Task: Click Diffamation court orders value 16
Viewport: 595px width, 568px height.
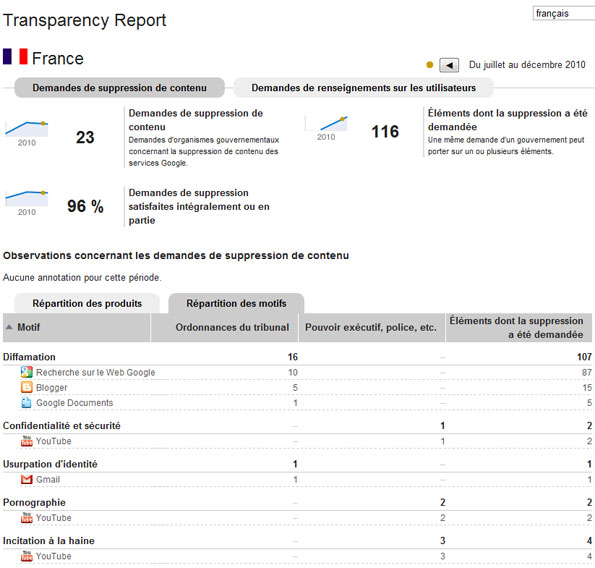Action: [293, 357]
